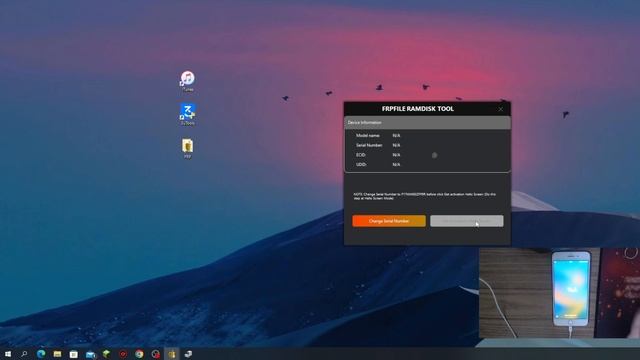Open the red circular app in the taskbar
The width and height of the screenshot is (640, 360).
pos(123,354)
